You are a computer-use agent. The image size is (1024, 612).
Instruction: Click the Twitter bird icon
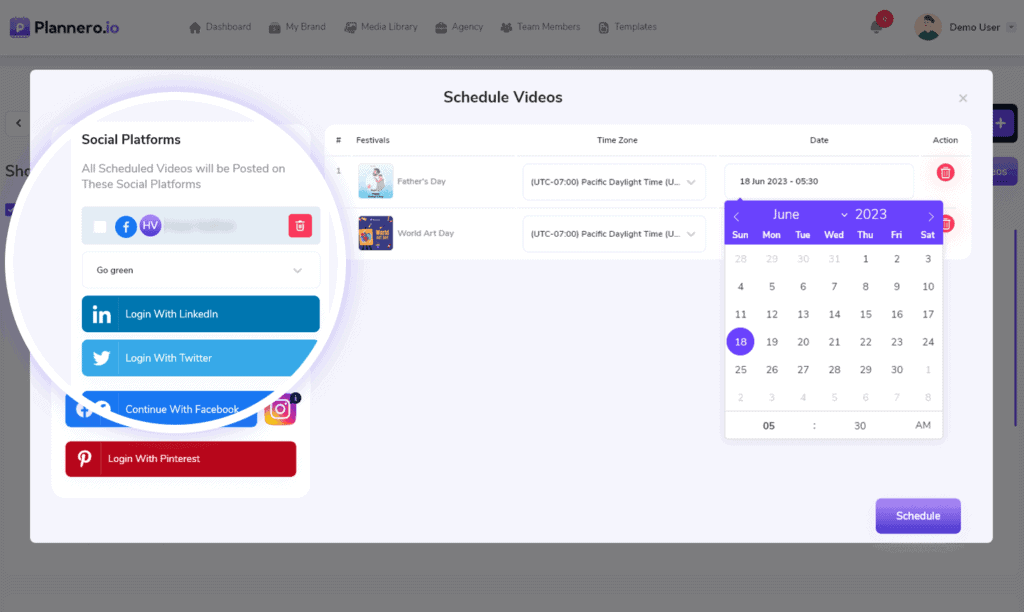point(100,358)
